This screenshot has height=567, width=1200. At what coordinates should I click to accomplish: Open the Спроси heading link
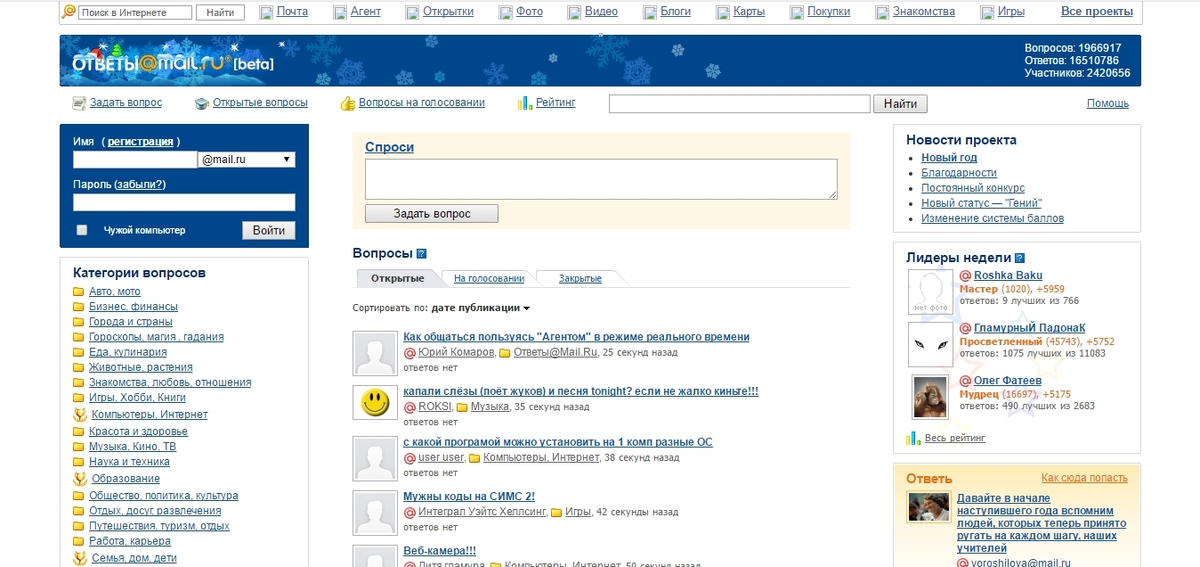pyautogui.click(x=389, y=147)
